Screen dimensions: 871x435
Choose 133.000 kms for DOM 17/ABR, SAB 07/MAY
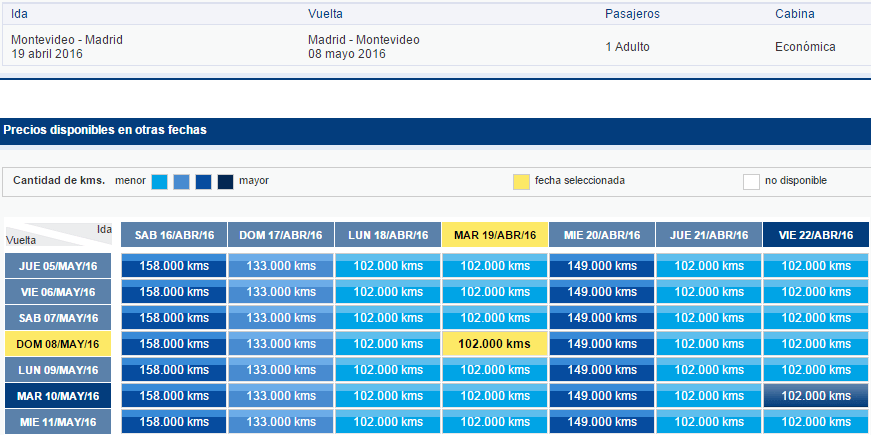coord(281,318)
